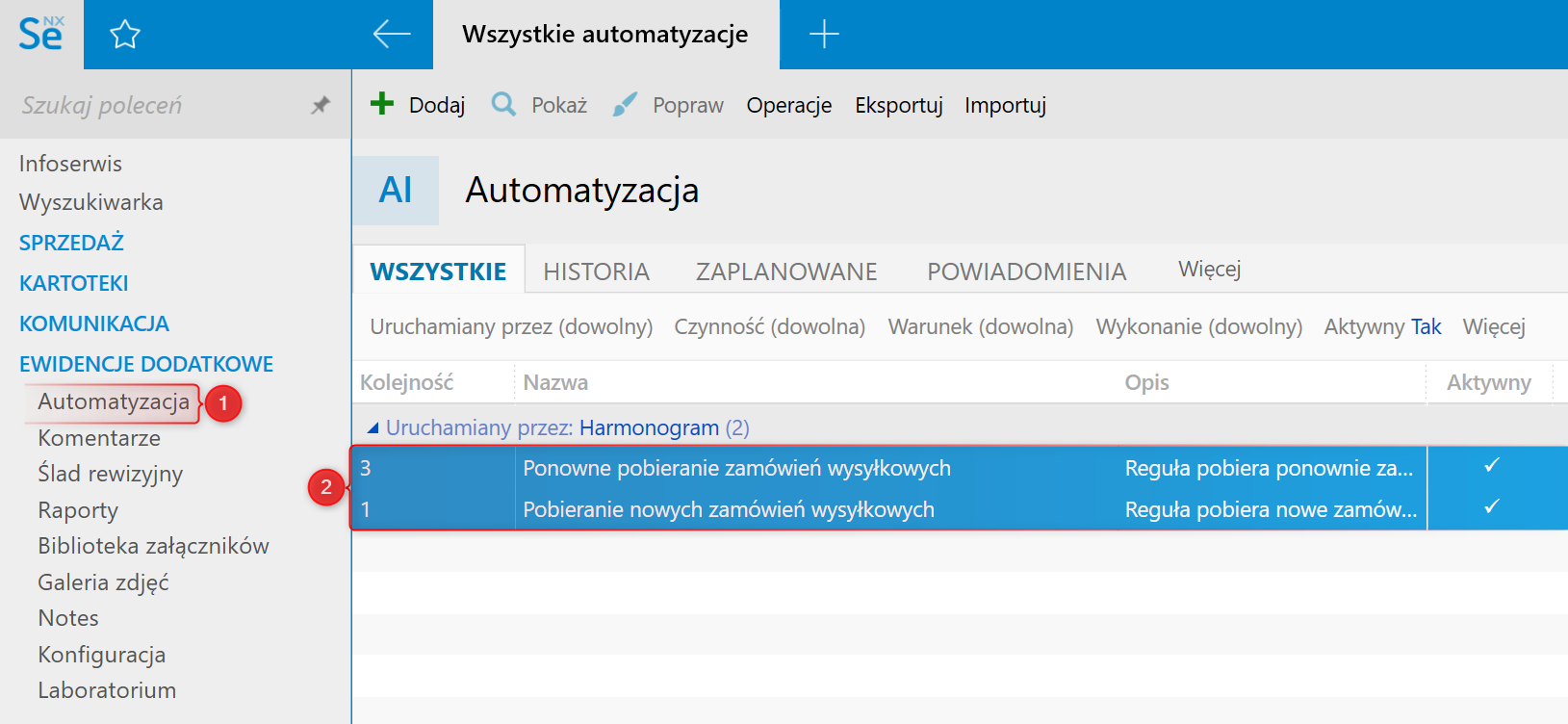Screen dimensions: 1568x724
Task: Pin the command search panel
Action: (321, 105)
